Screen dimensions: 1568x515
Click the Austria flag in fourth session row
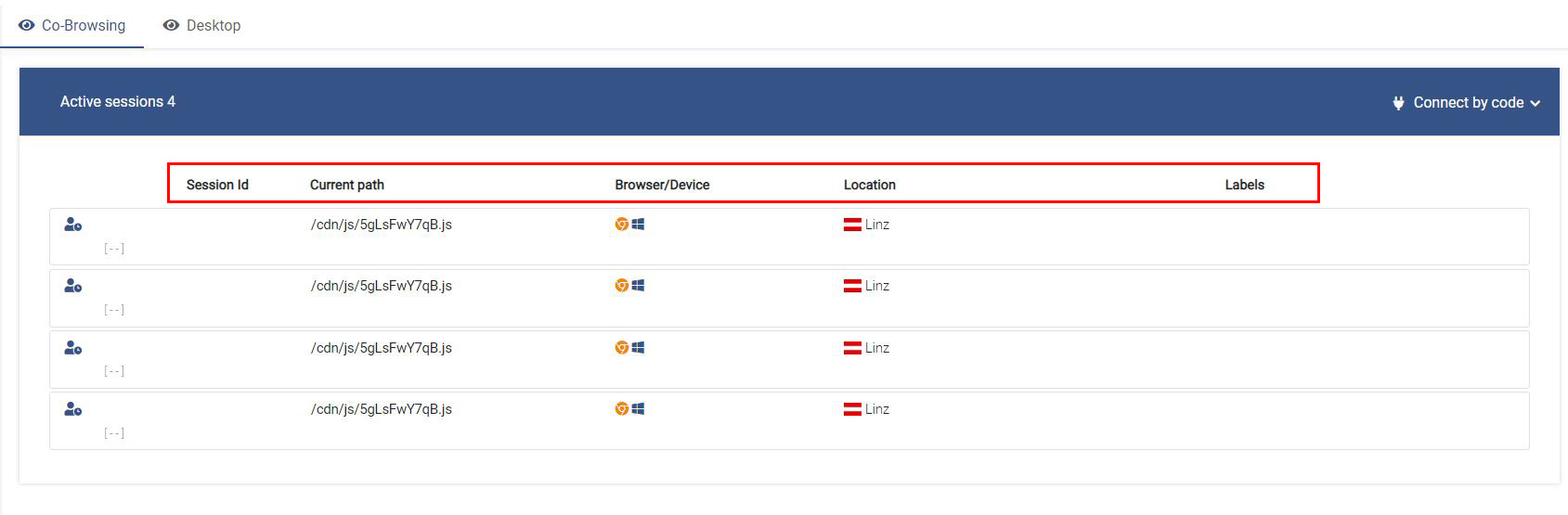(x=852, y=409)
